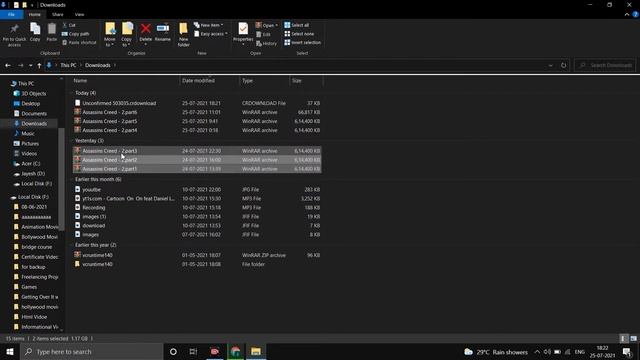Go back with the back arrow
The height and width of the screenshot is (360, 640).
pos(8,65)
